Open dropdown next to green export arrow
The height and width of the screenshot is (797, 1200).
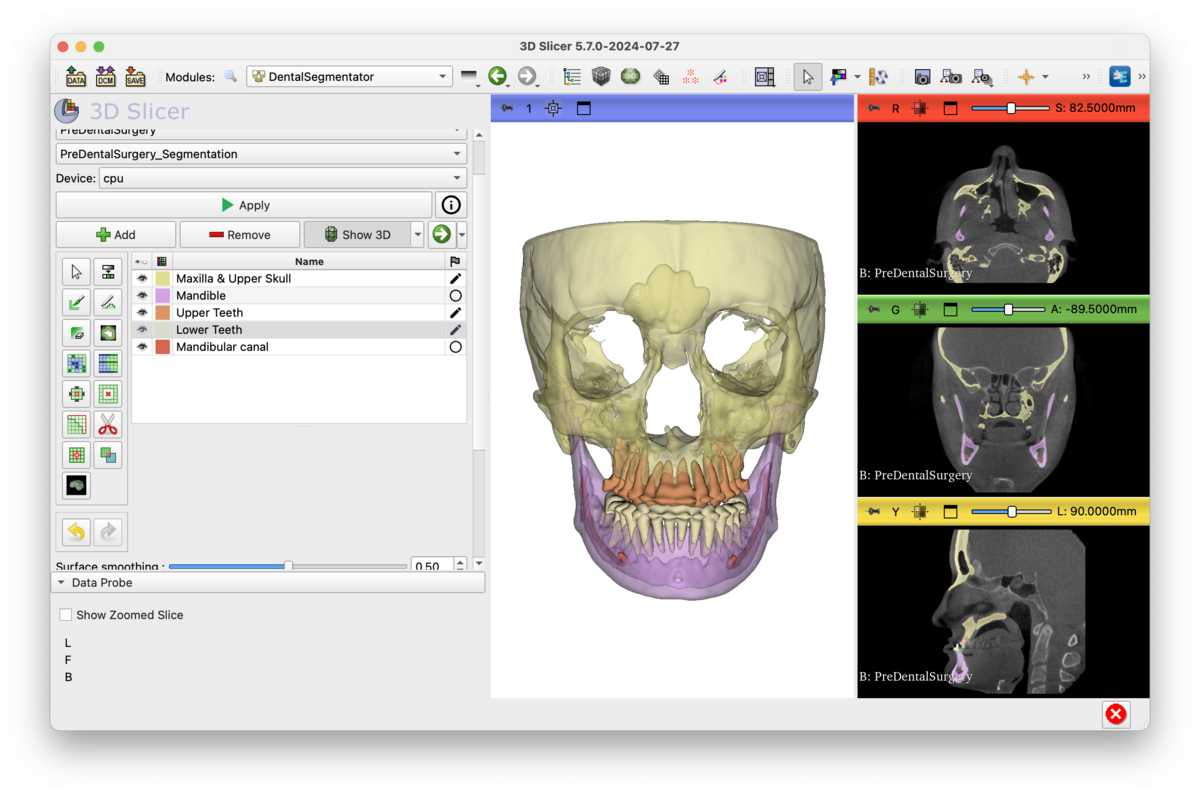coord(462,235)
